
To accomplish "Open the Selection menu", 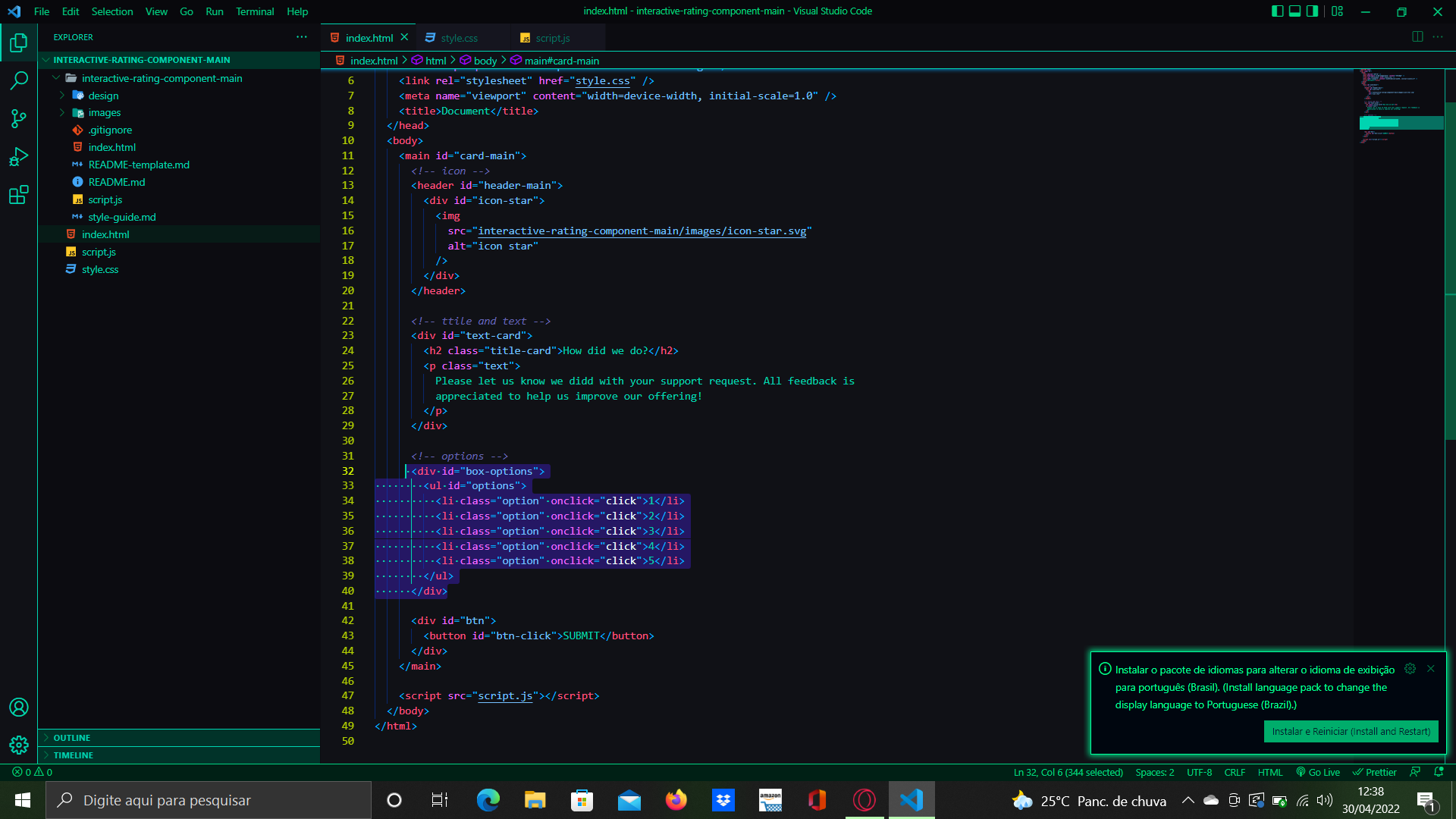I will pyautogui.click(x=112, y=11).
